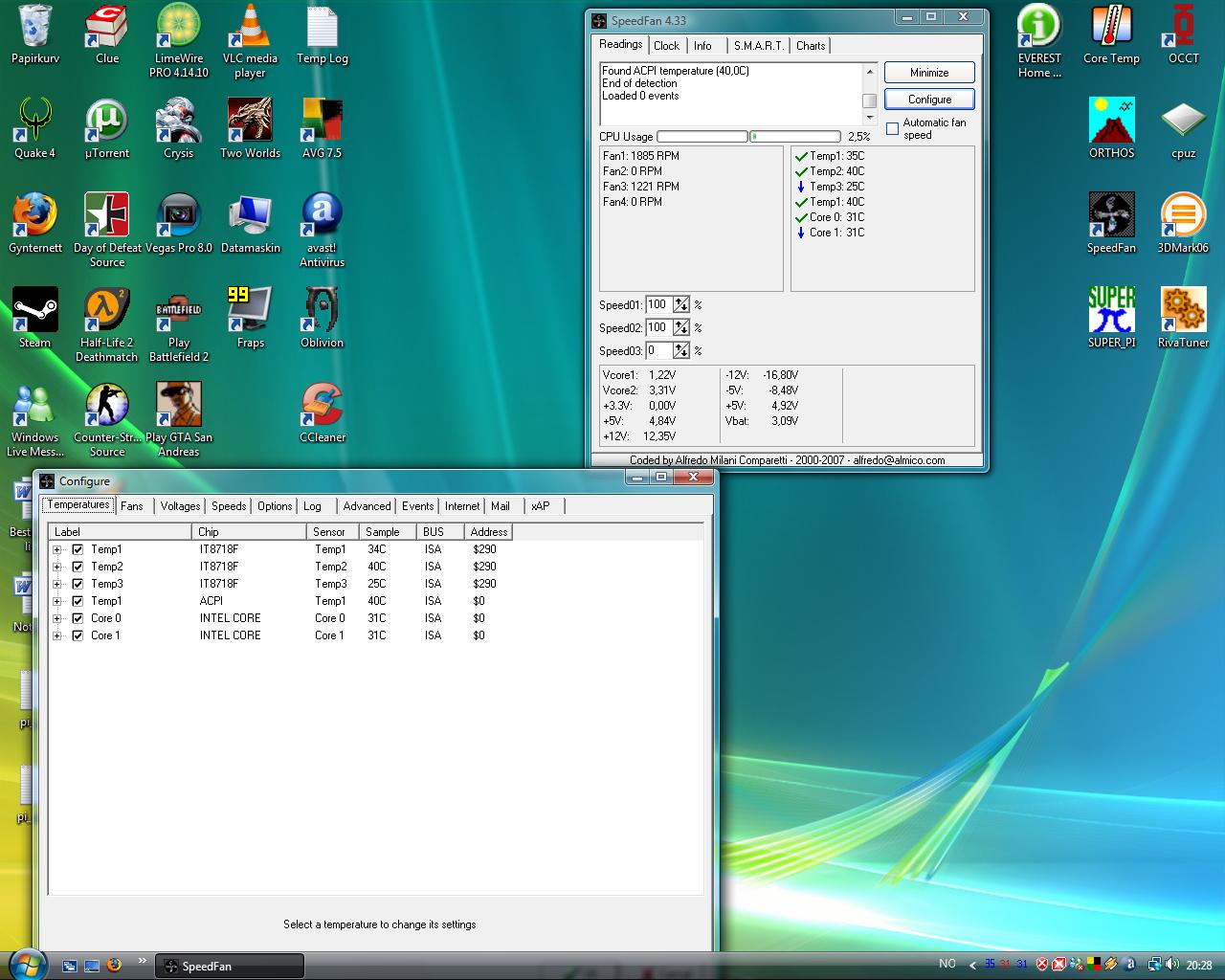Adjust the Speed03 spinner arrows
This screenshot has height=980, width=1225.
tap(680, 350)
